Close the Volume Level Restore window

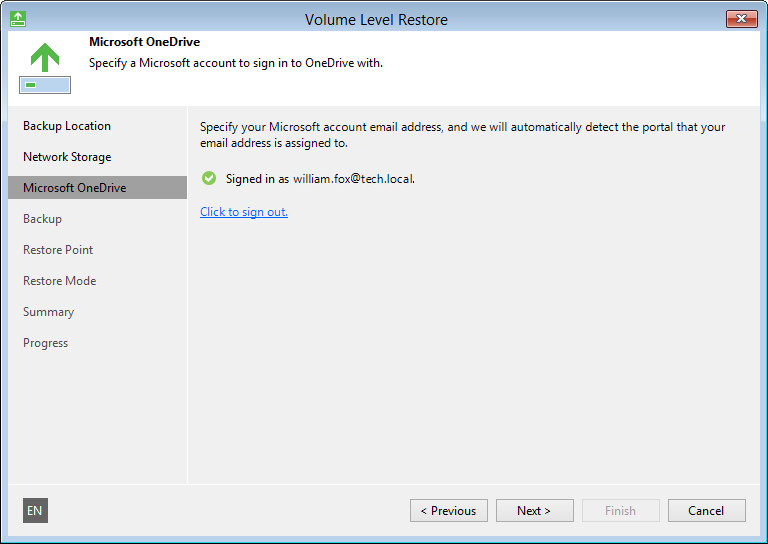click(x=742, y=19)
